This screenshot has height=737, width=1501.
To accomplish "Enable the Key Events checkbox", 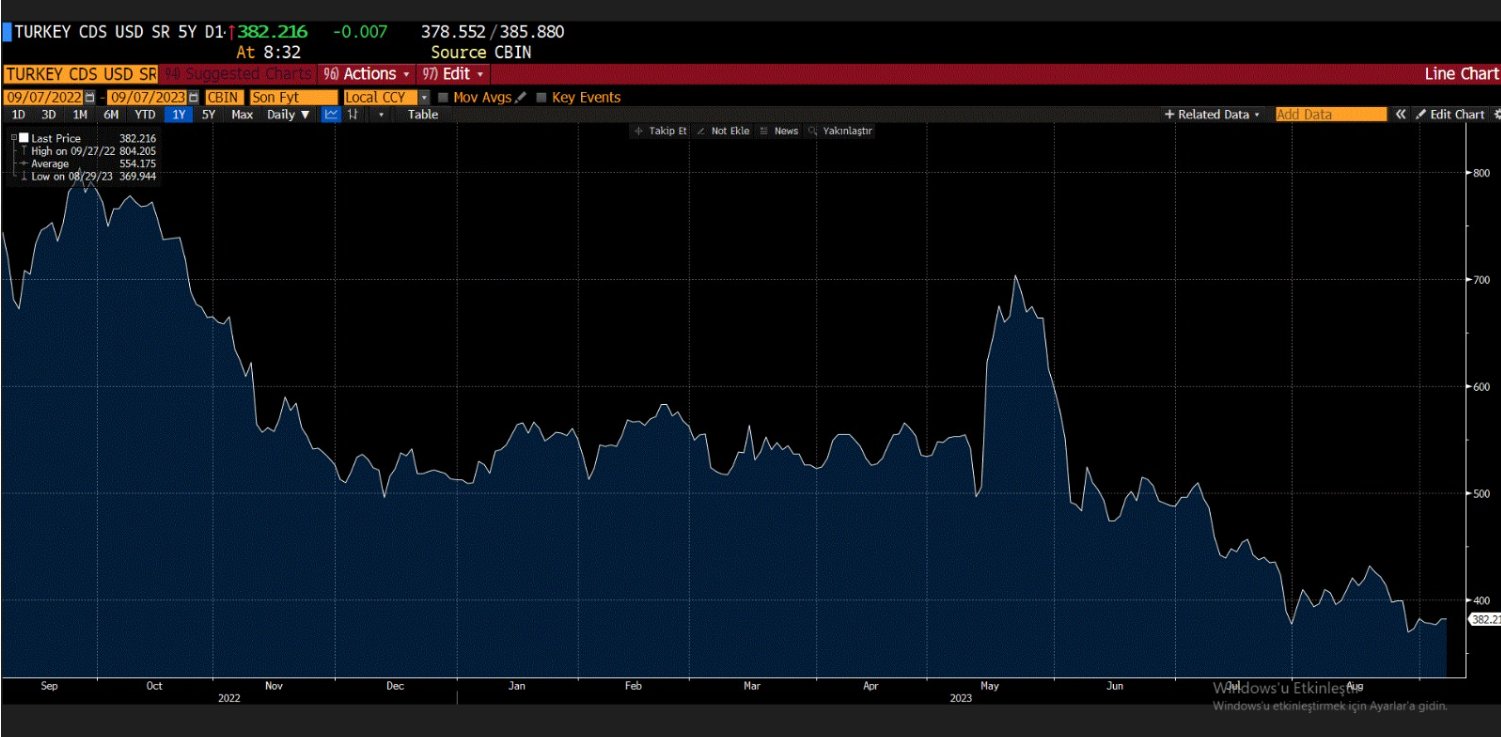I will 541,97.
